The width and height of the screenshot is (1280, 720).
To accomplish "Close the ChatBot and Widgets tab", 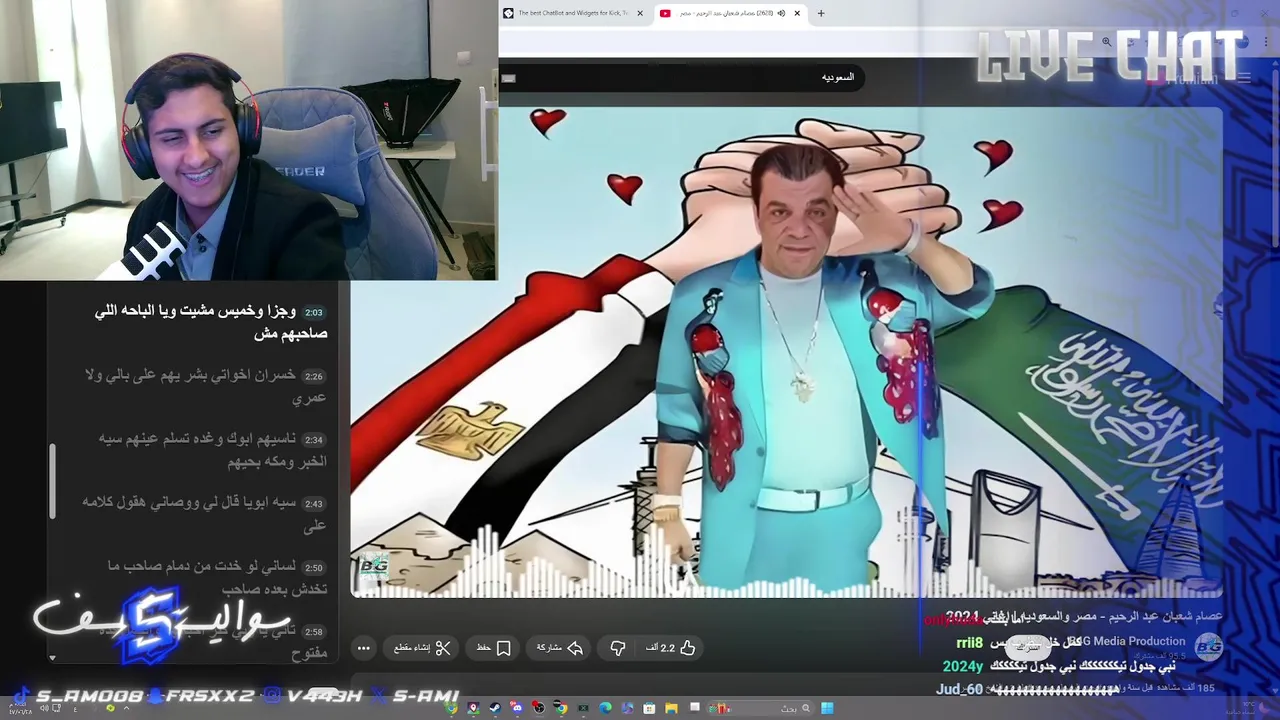I will (x=640, y=13).
